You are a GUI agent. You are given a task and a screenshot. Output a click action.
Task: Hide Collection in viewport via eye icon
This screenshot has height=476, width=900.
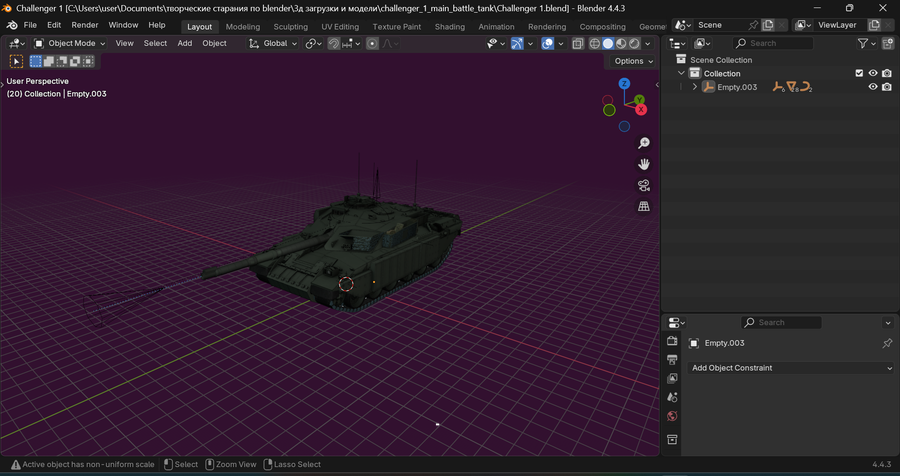click(x=873, y=73)
